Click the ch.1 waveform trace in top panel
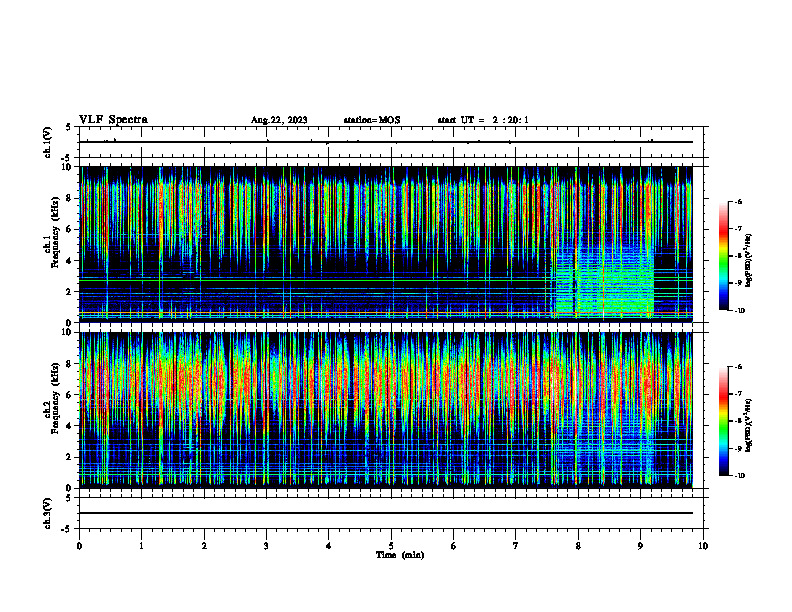The height and width of the screenshot is (612, 792). coord(386,142)
